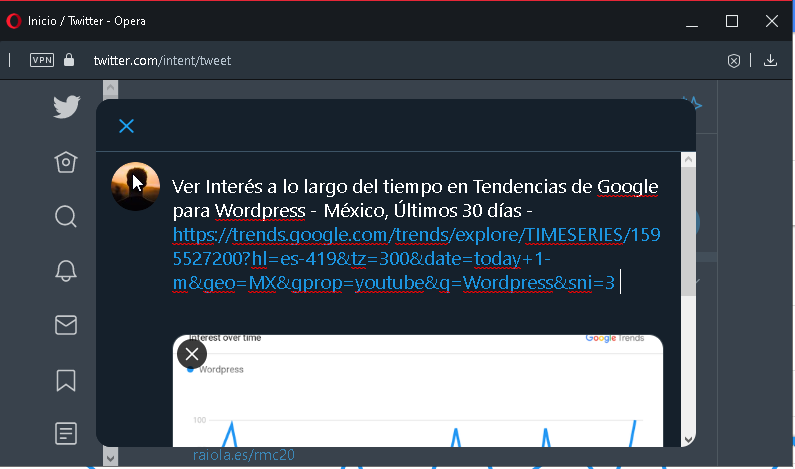Click the address bar URL twitter.com/intent/tweet
Image resolution: width=795 pixels, height=469 pixels.
pos(162,60)
